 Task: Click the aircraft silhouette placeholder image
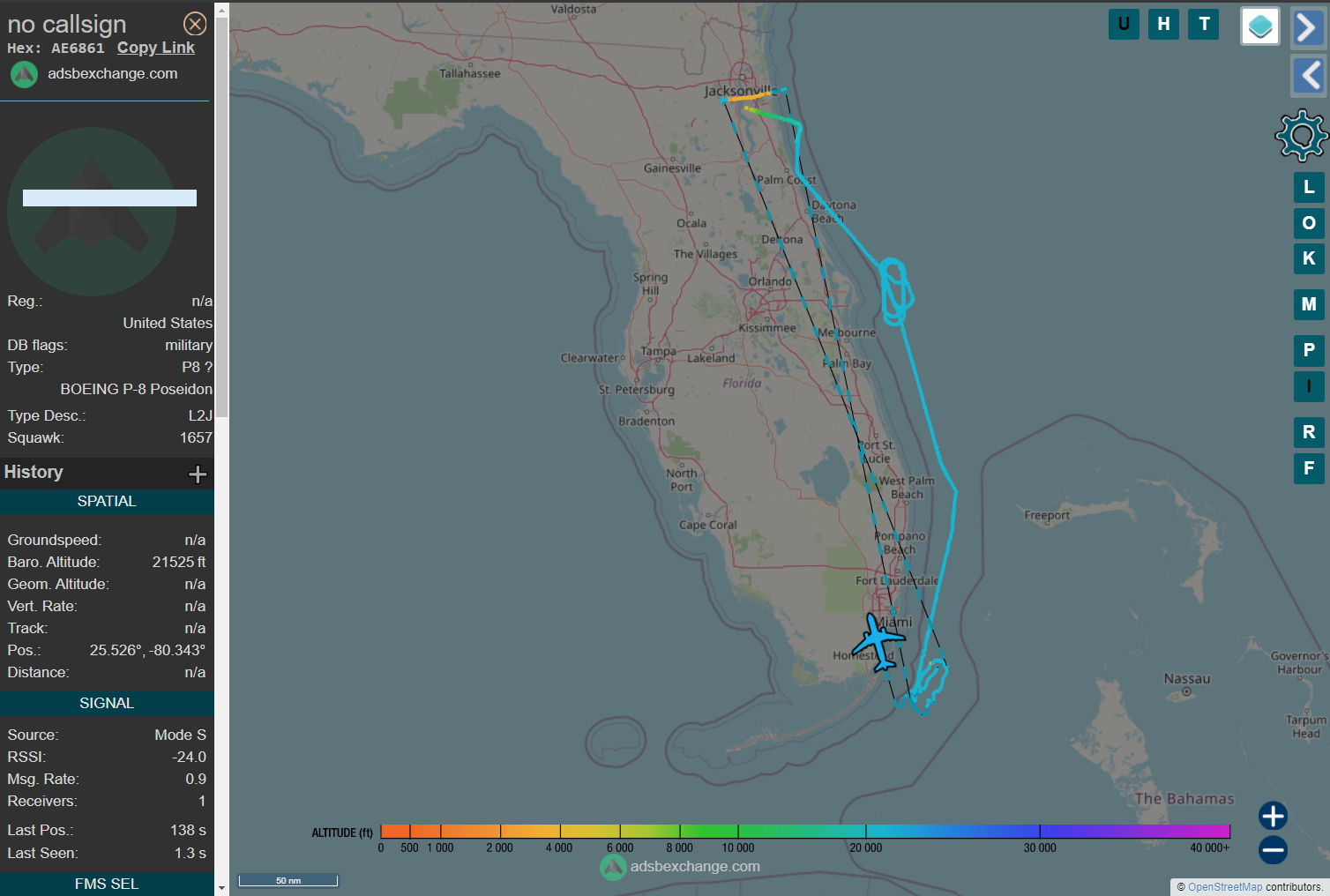pyautogui.click(x=92, y=211)
